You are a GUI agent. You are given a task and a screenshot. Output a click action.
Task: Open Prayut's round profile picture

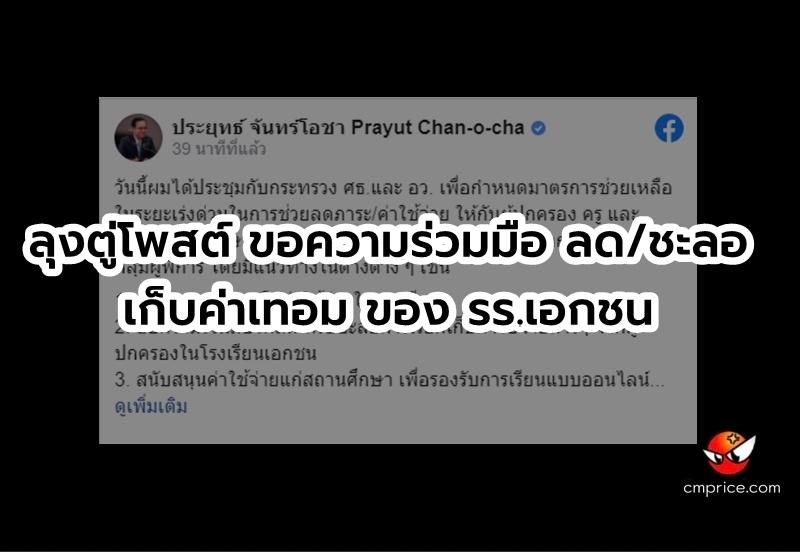[x=138, y=137]
